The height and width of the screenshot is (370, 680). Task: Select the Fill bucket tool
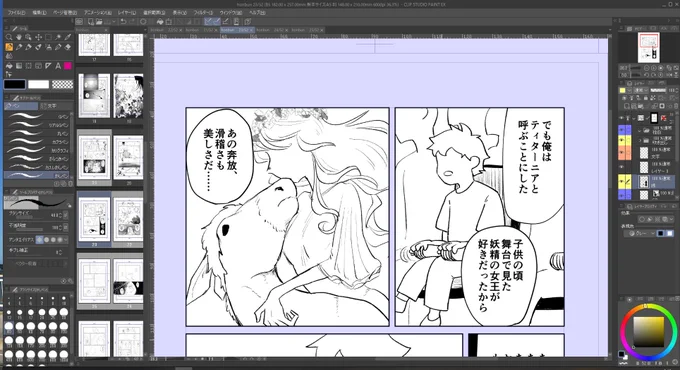pyautogui.click(x=9, y=65)
